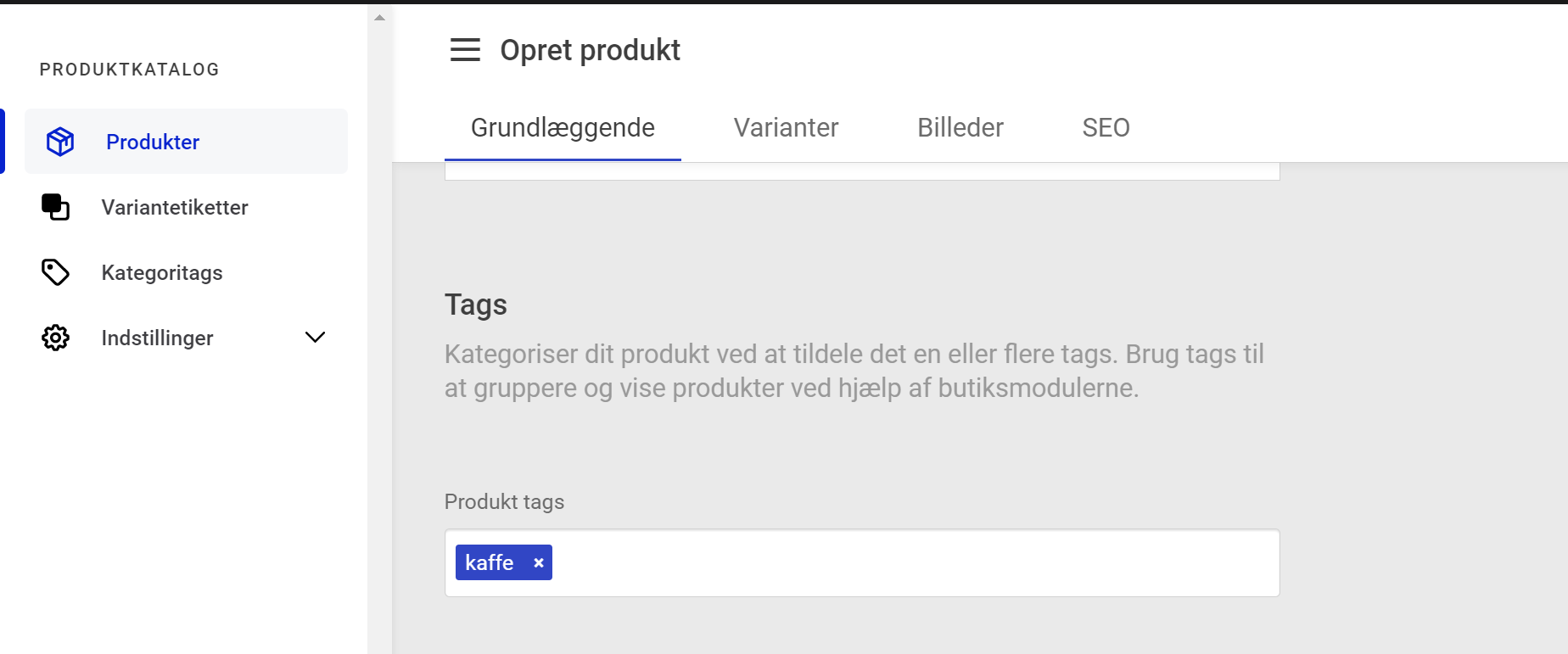Switch to the Grundlæggende tab
1568x654 pixels.
point(563,128)
